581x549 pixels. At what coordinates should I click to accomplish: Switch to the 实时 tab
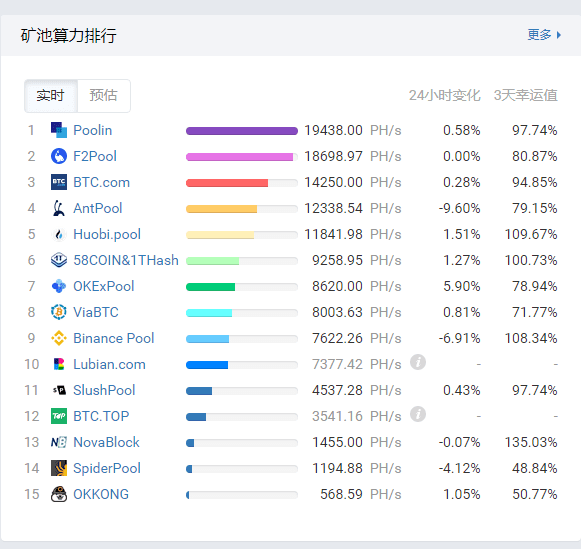click(51, 96)
